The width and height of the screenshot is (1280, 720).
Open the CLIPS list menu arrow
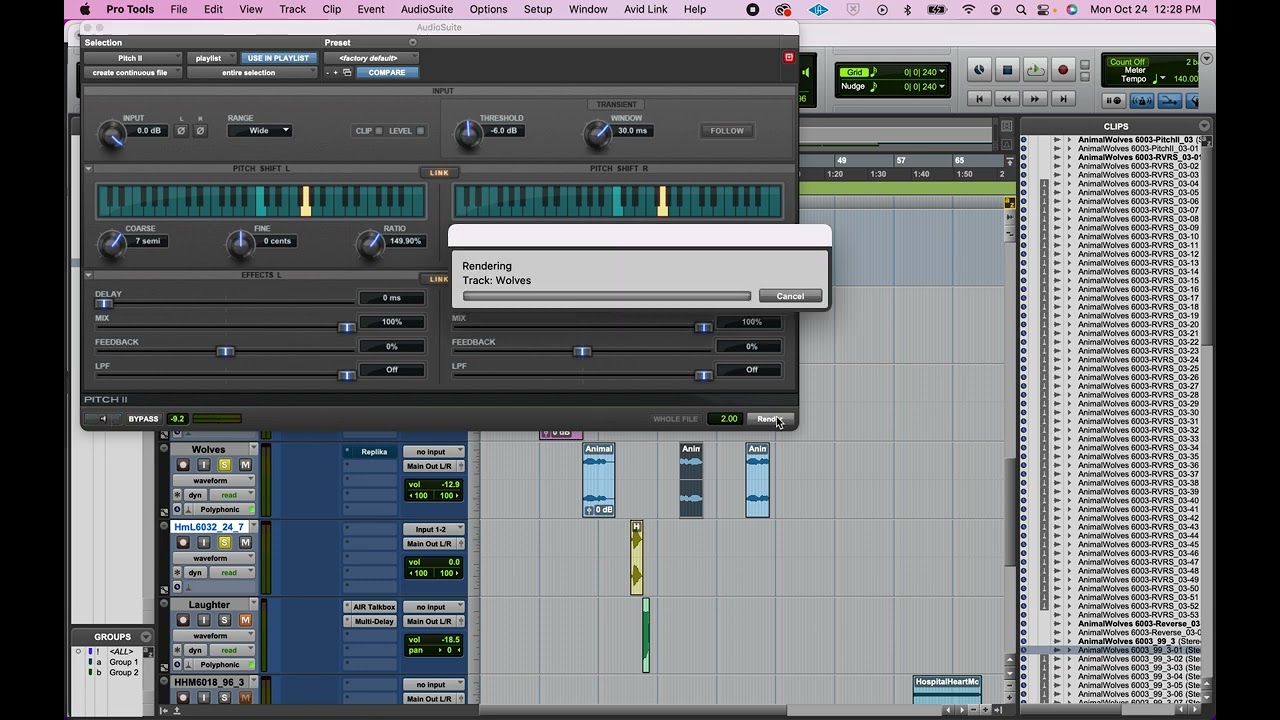tap(1203, 126)
